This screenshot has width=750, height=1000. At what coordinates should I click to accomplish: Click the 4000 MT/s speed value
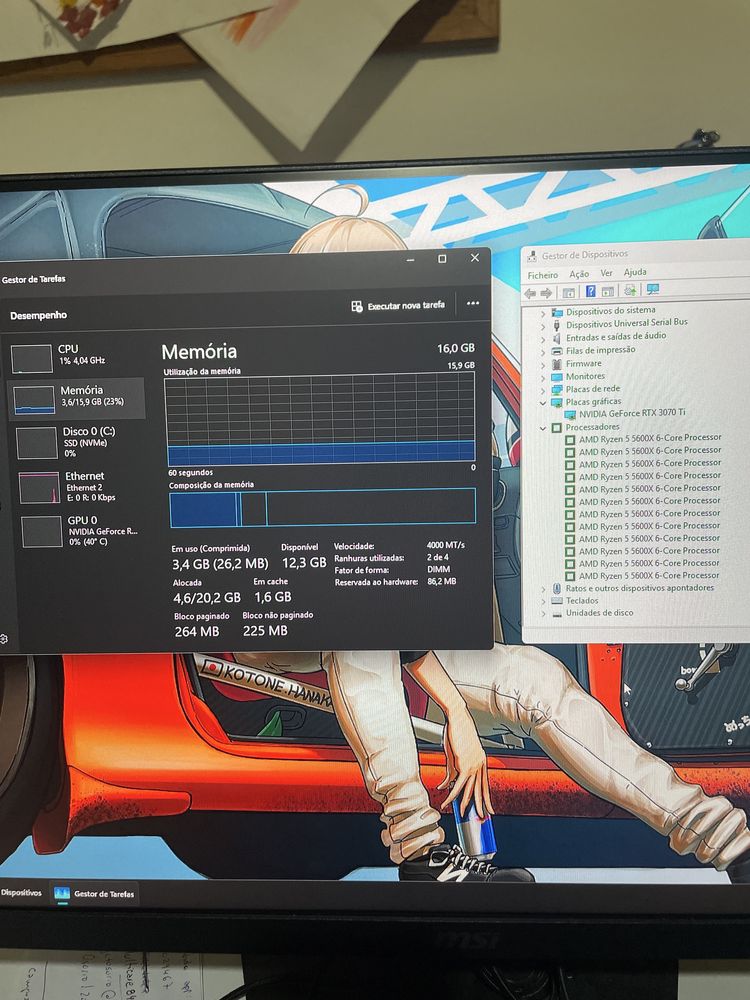pos(445,545)
